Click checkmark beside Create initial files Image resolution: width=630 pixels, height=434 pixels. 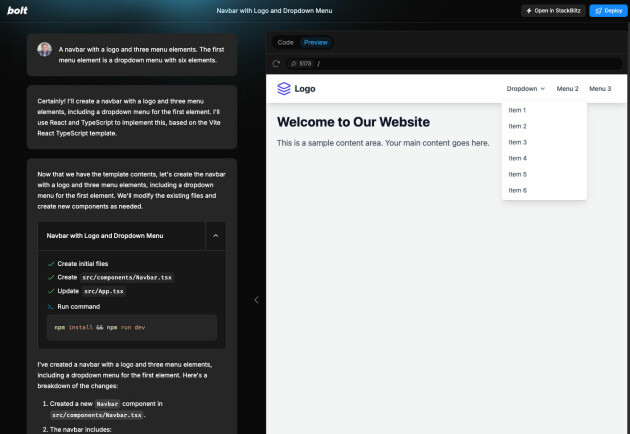point(51,264)
